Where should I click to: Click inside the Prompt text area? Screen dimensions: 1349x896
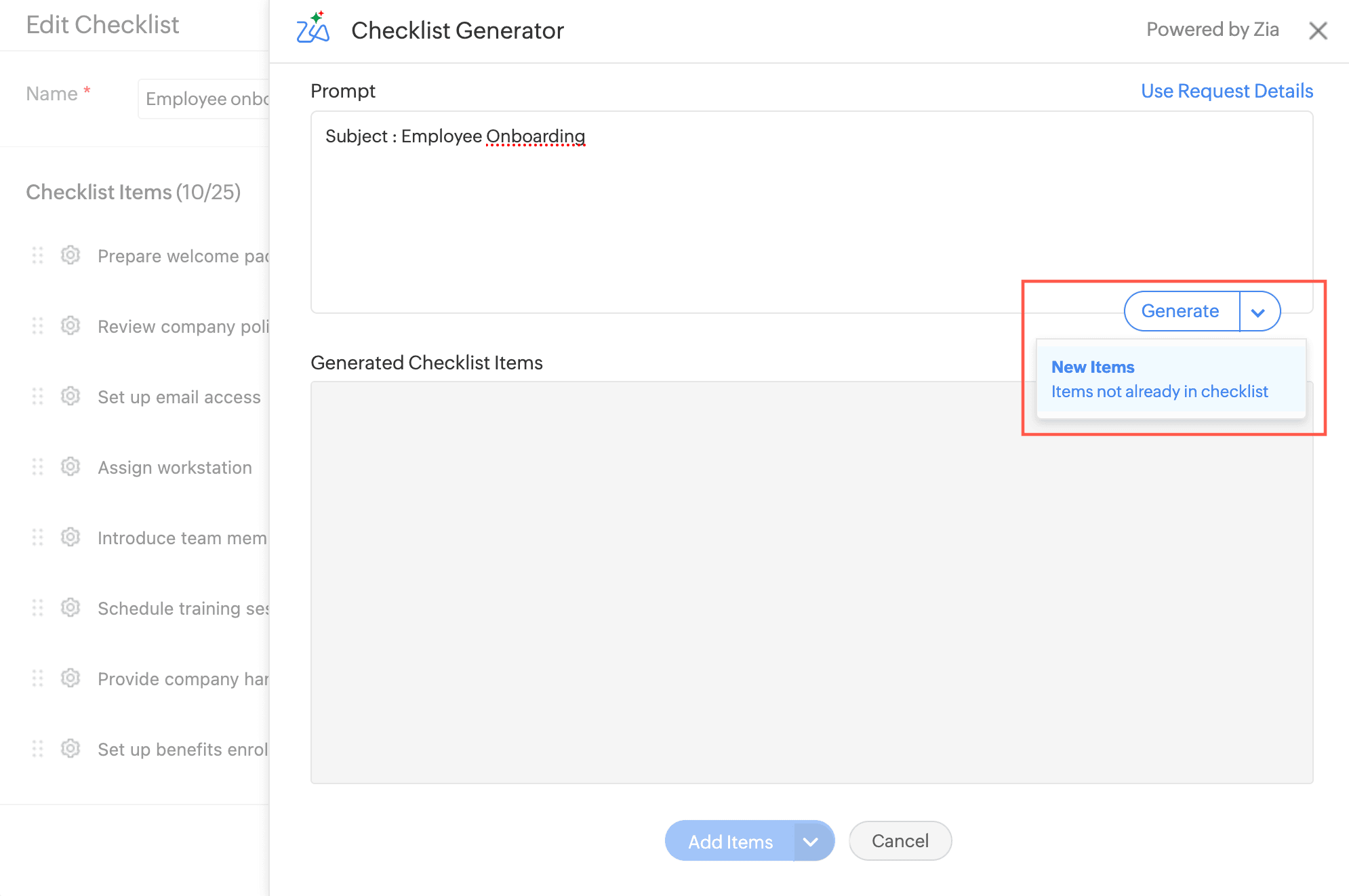click(x=811, y=212)
